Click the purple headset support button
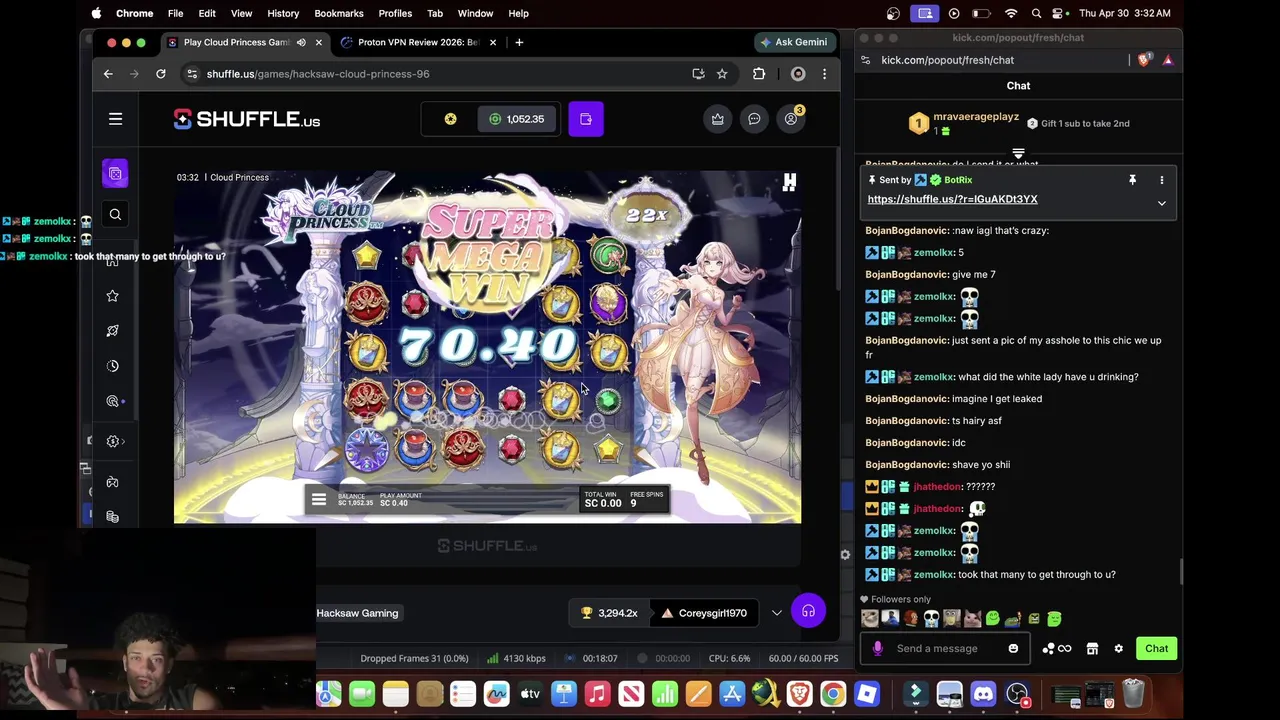This screenshot has height=720, width=1280. coord(808,611)
